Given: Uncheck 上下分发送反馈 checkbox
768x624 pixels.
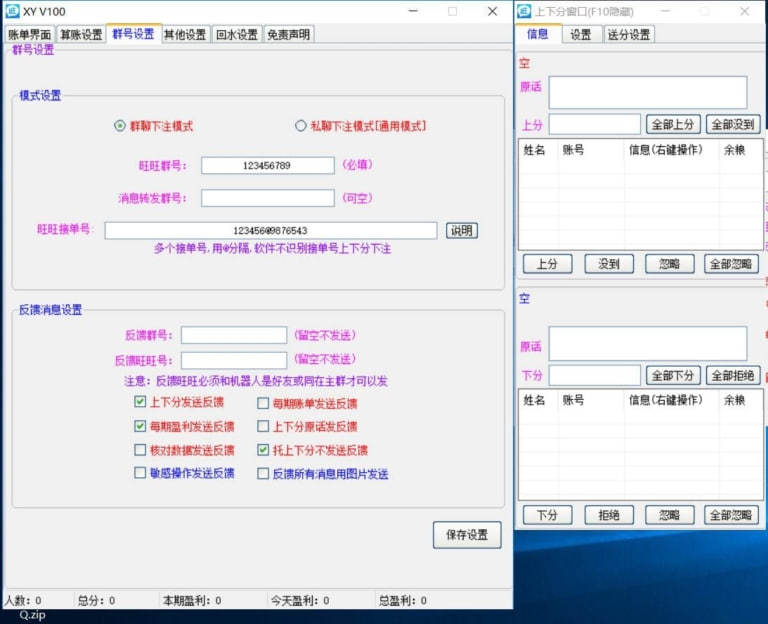Looking at the screenshot, I should coord(140,402).
